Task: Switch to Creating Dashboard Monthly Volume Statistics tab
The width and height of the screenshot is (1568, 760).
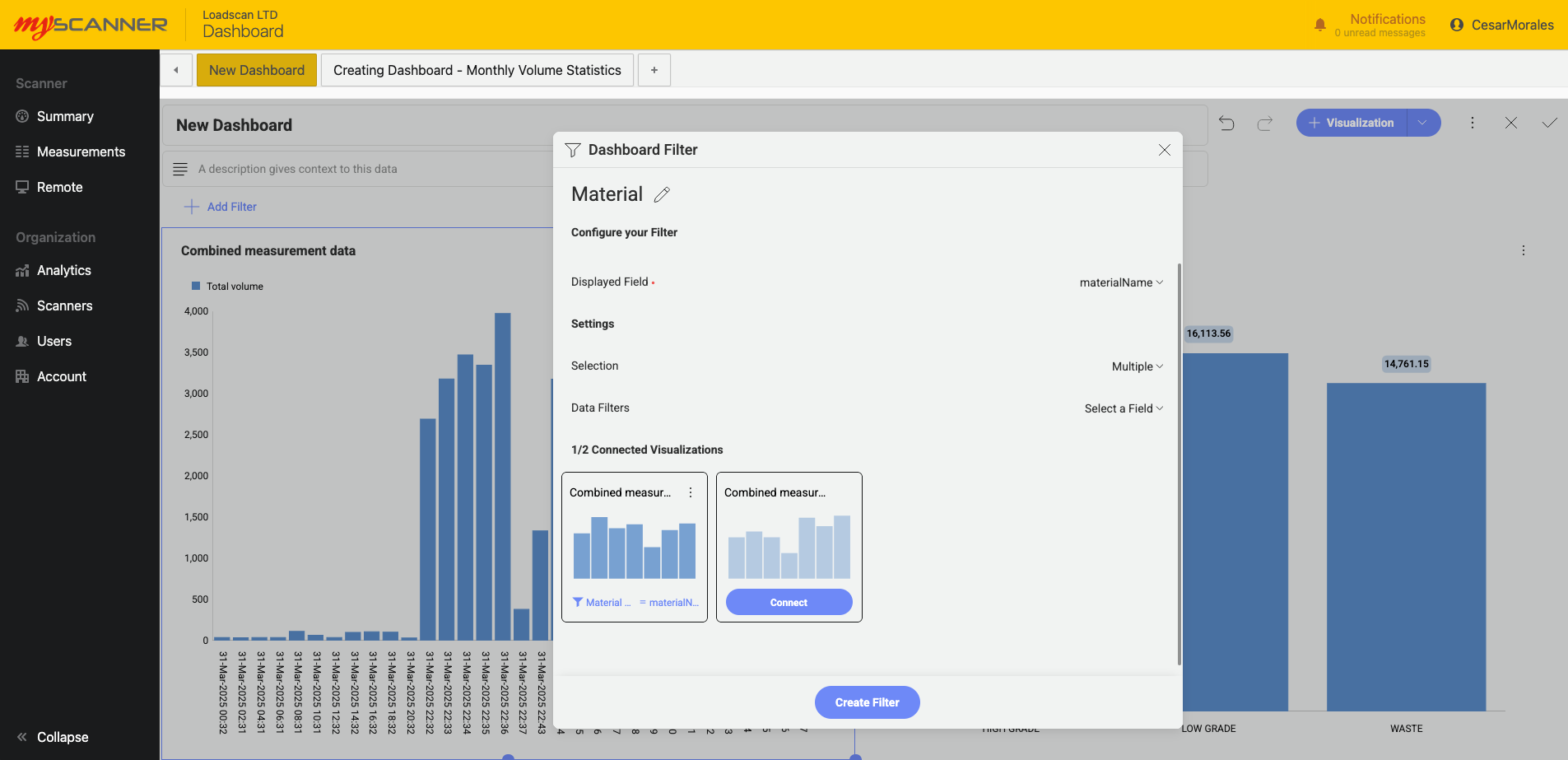Action: (477, 70)
